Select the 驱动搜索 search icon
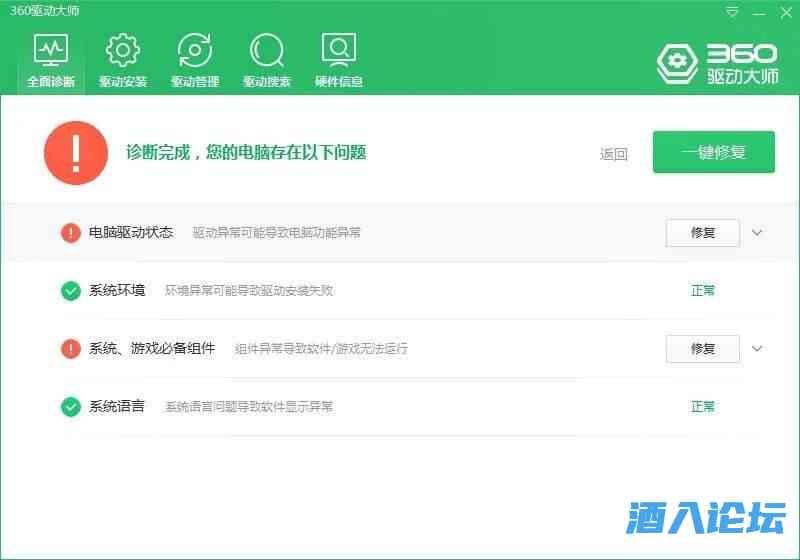The width and height of the screenshot is (800, 560). coord(267,60)
